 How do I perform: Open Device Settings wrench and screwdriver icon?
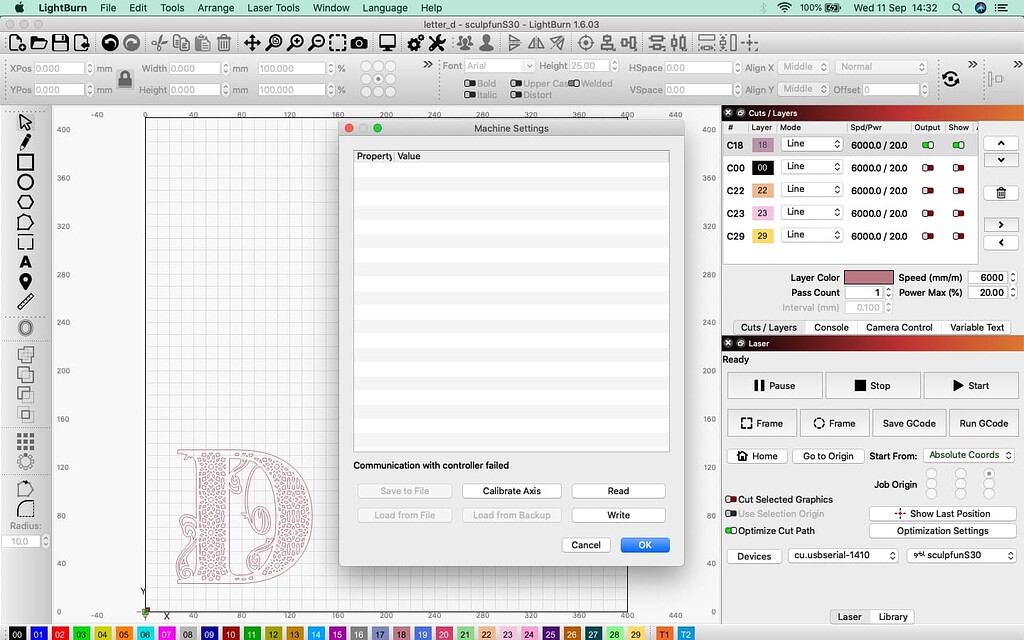[436, 43]
